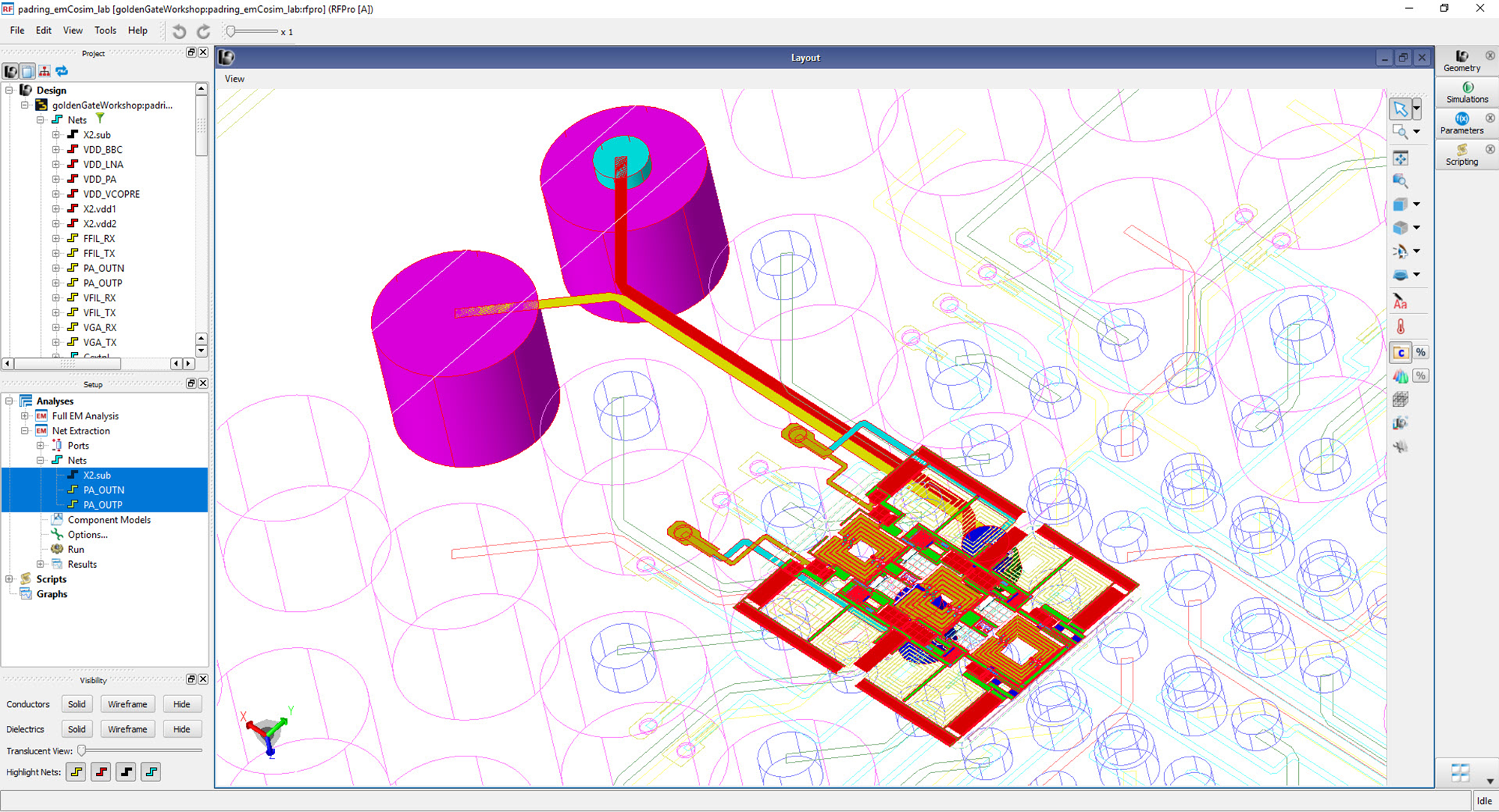Expand Full EM Analysis in Setup panel
Screen dimensions: 1499x812
click(x=24, y=416)
